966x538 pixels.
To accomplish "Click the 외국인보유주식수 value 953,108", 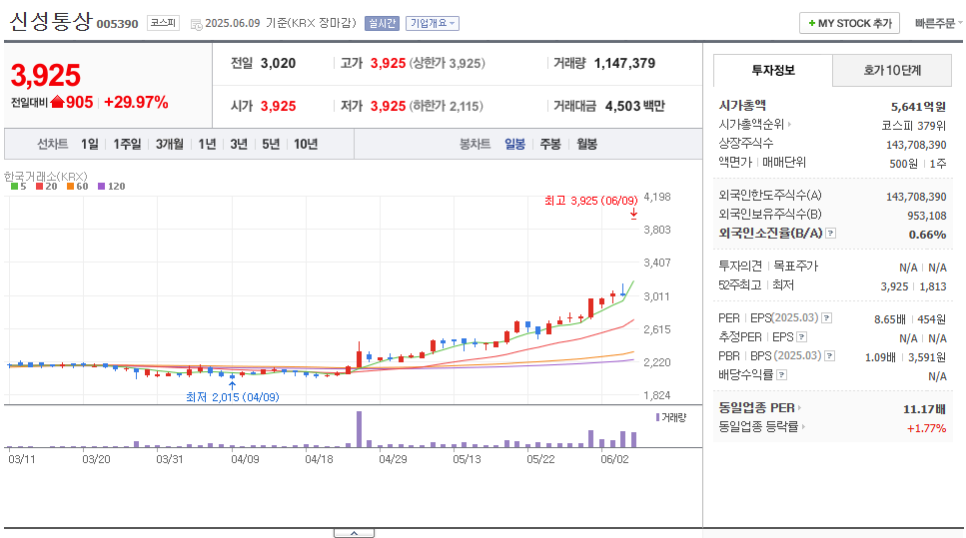I will (x=927, y=216).
